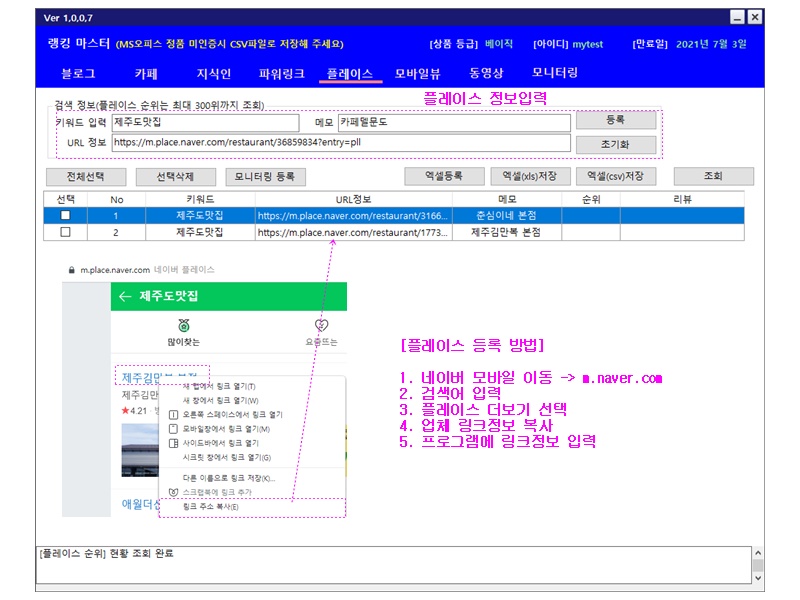The image size is (800, 600).
Task: Click the 순위 column header
Action: [591, 199]
